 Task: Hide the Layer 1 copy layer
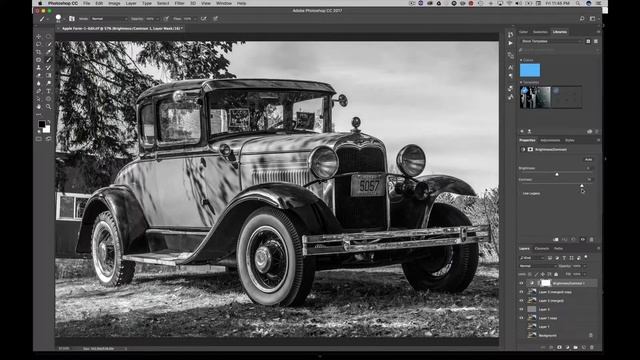pos(521,318)
